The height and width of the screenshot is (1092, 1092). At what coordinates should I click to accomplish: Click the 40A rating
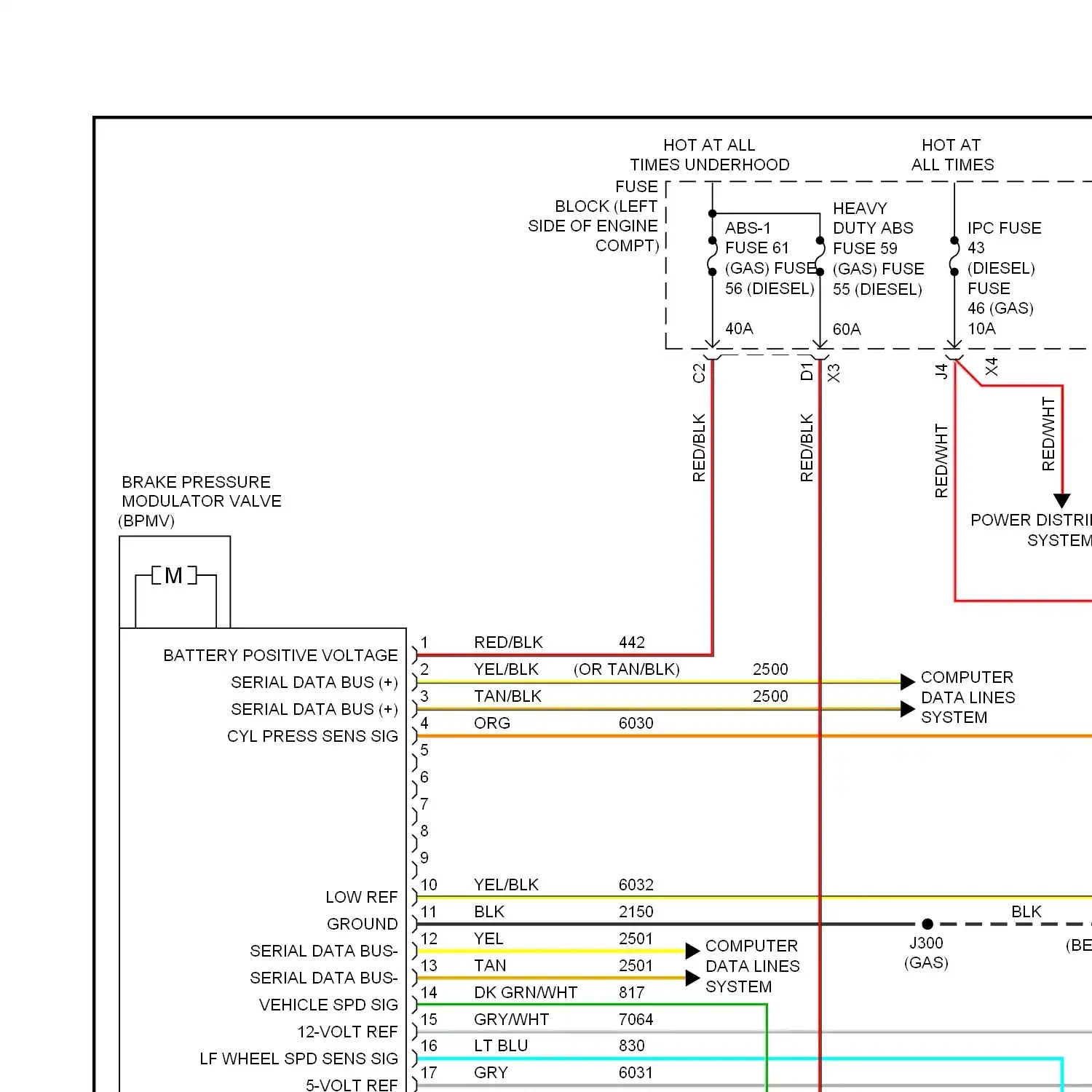pyautogui.click(x=739, y=328)
